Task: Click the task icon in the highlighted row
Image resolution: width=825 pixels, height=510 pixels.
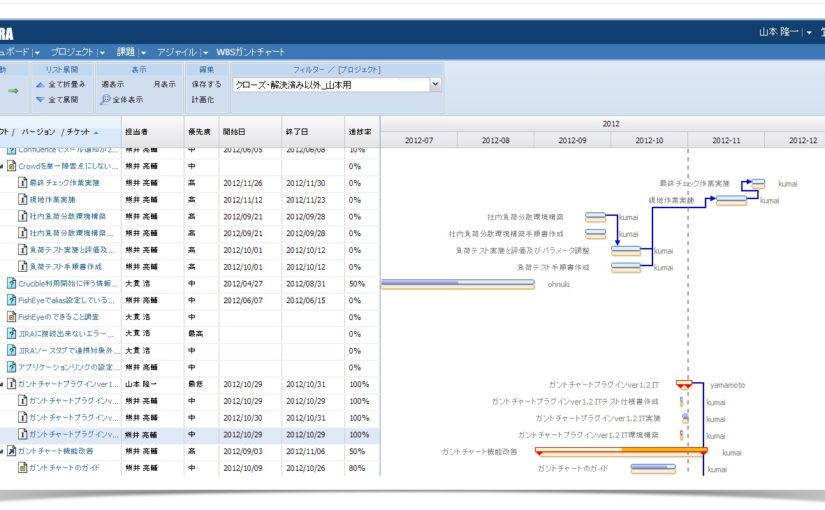Action: [x=23, y=434]
